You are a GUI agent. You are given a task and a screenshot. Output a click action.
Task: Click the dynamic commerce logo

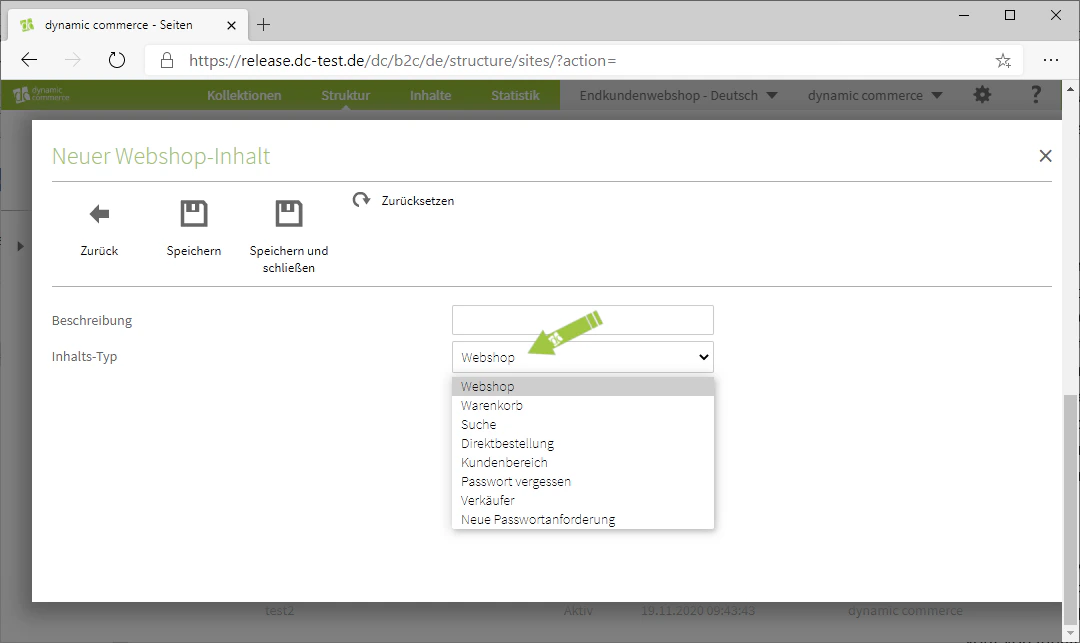pos(41,94)
